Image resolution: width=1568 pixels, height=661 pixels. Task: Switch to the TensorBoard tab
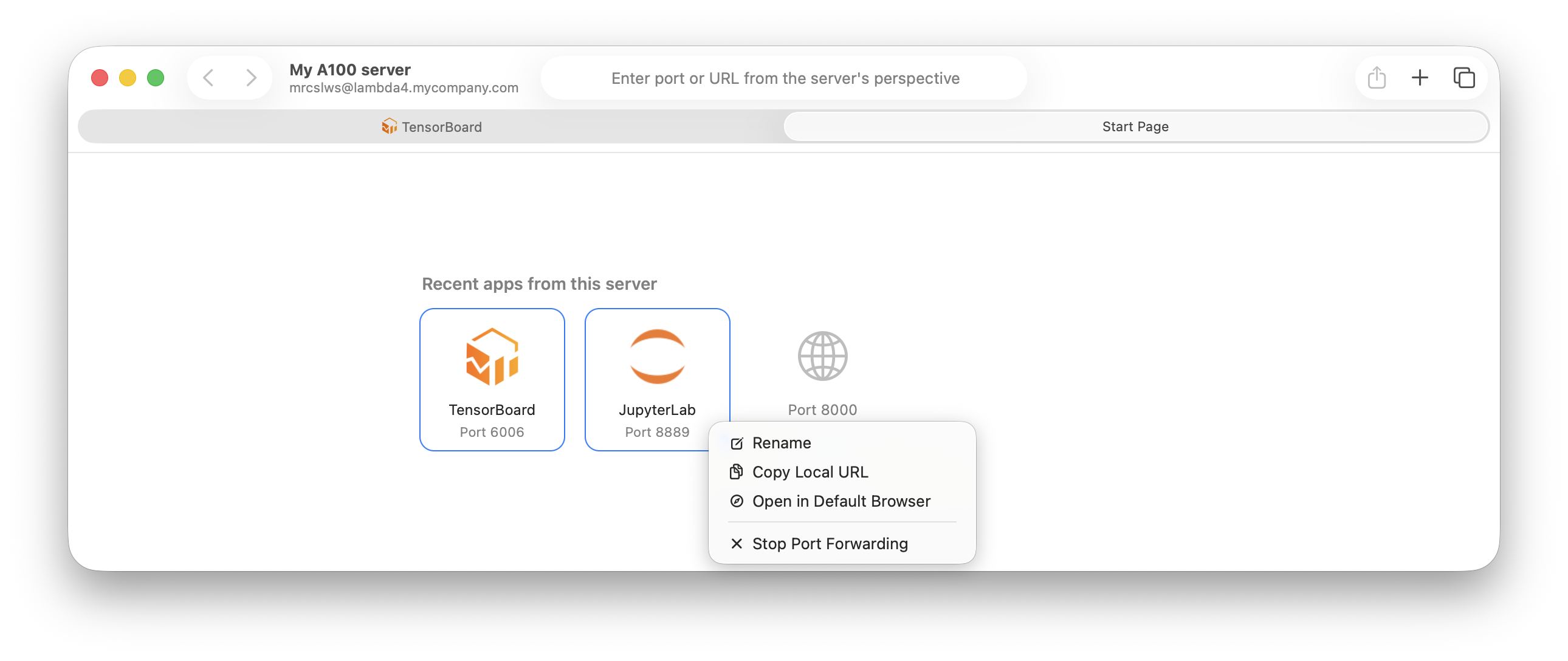point(432,126)
